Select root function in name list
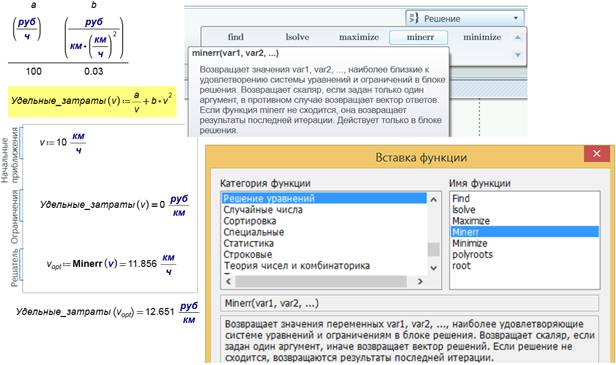Image resolution: width=616 pixels, height=365 pixels. (x=461, y=266)
